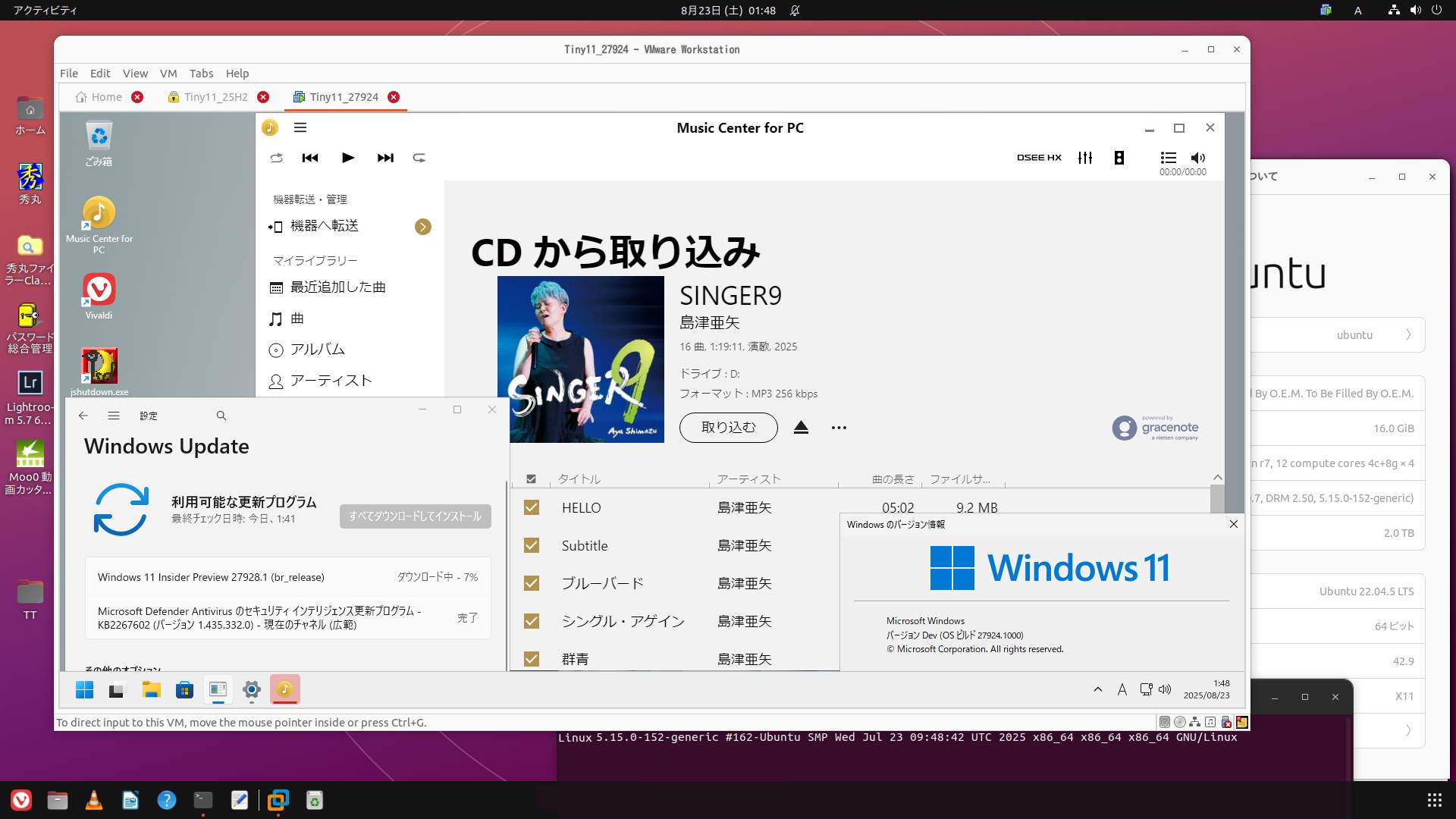Image resolution: width=1456 pixels, height=819 pixels.
Task: Click the 取り込む import button
Action: tap(728, 427)
